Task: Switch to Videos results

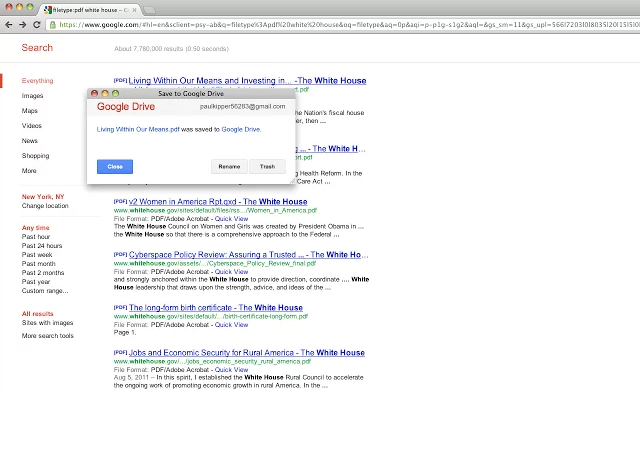Action: click(32, 126)
